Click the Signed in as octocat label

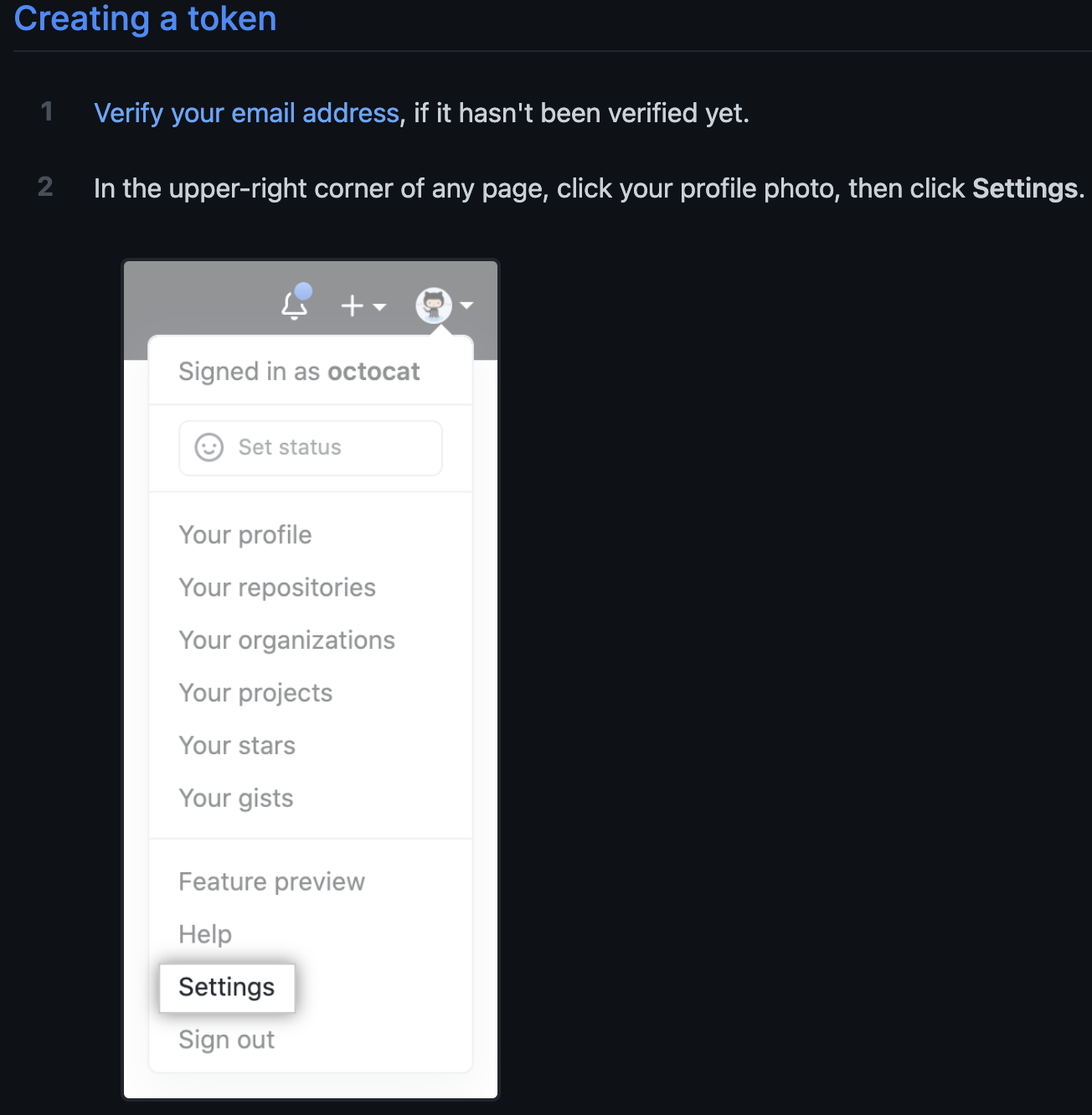coord(298,371)
